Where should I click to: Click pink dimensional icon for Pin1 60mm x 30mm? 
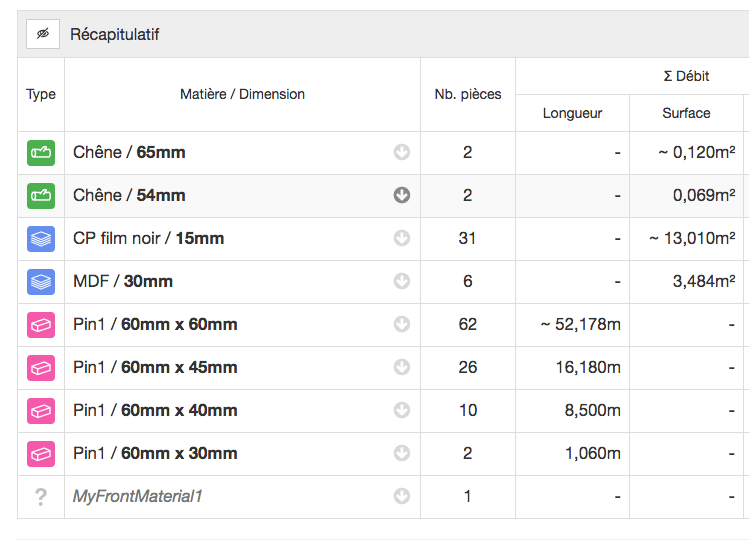[x=41, y=454]
